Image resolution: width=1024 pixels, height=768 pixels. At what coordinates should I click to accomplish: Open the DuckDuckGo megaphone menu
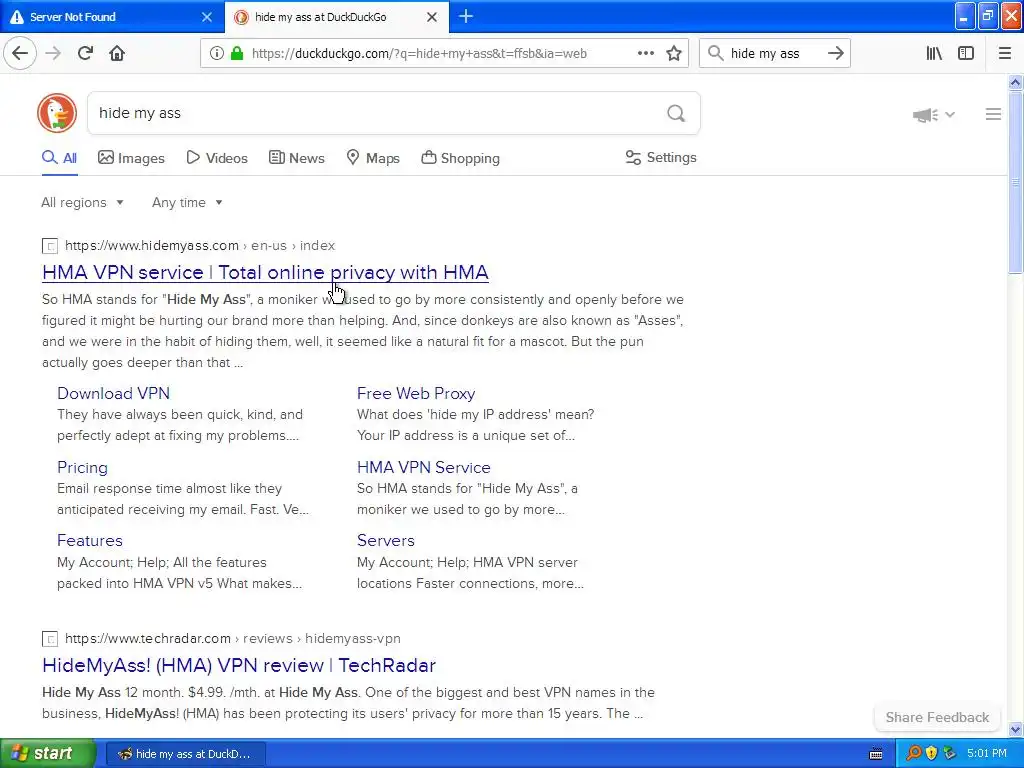(934, 115)
